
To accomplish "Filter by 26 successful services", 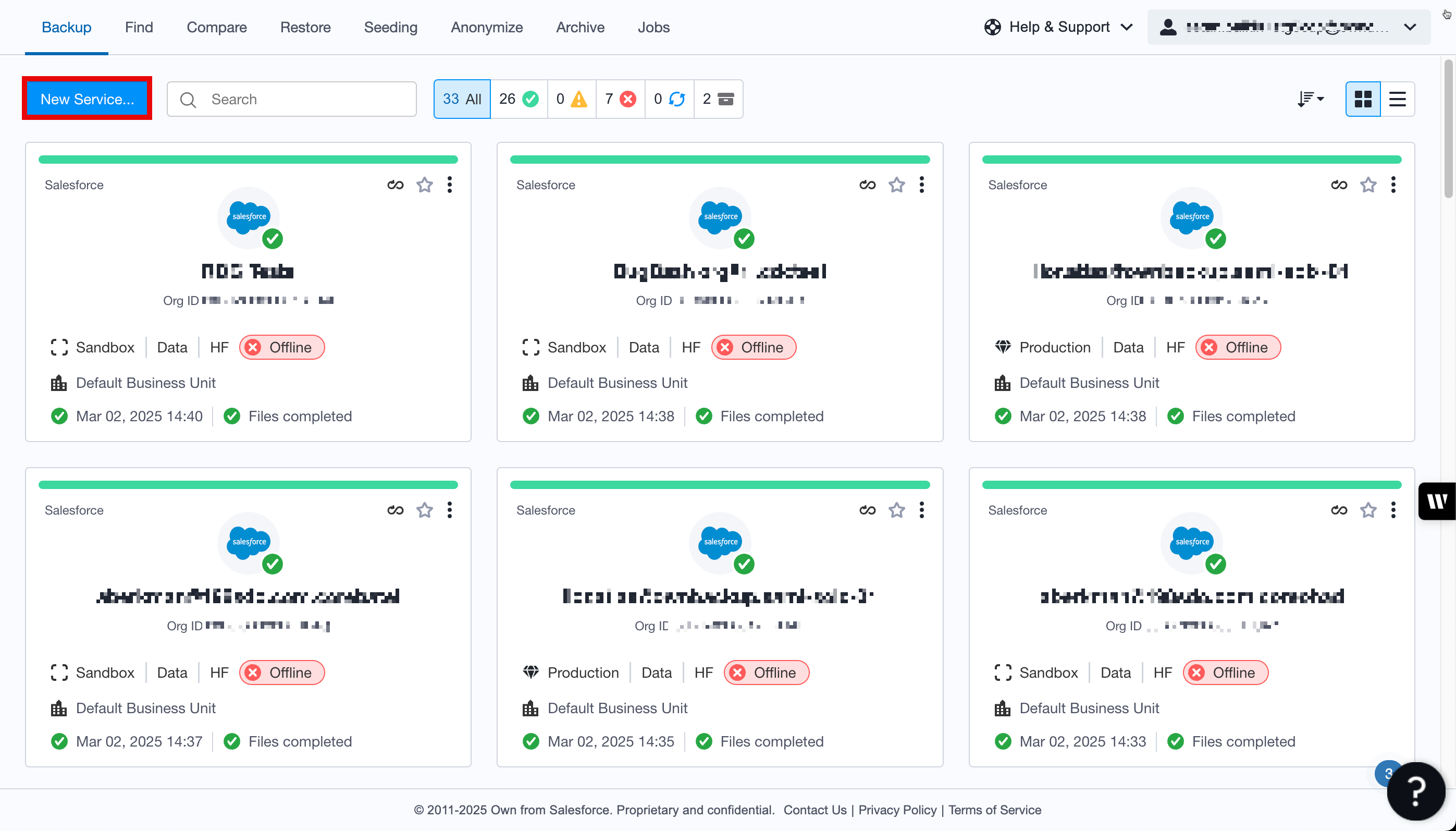I will pyautogui.click(x=518, y=99).
